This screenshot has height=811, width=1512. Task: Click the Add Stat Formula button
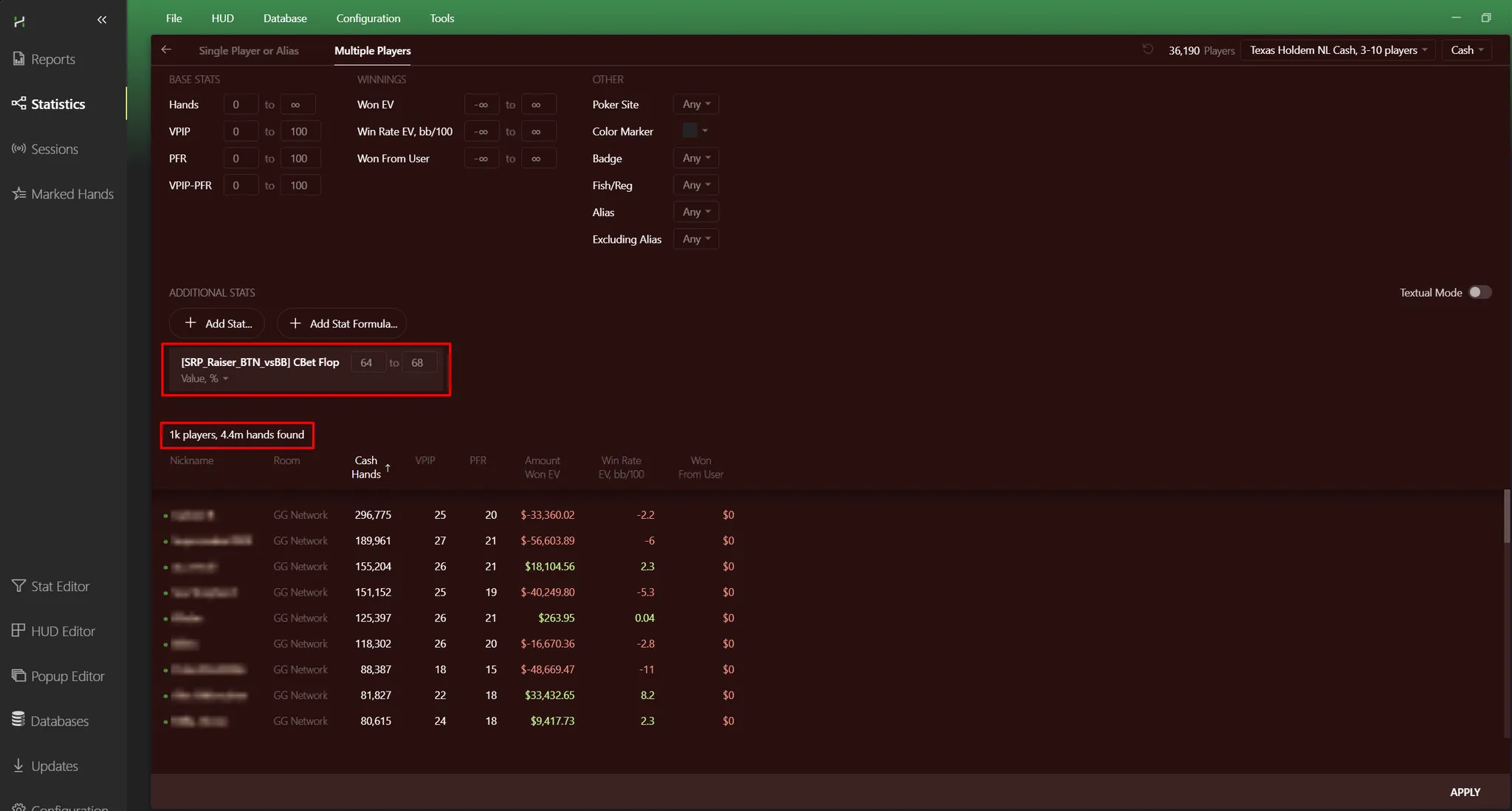343,323
